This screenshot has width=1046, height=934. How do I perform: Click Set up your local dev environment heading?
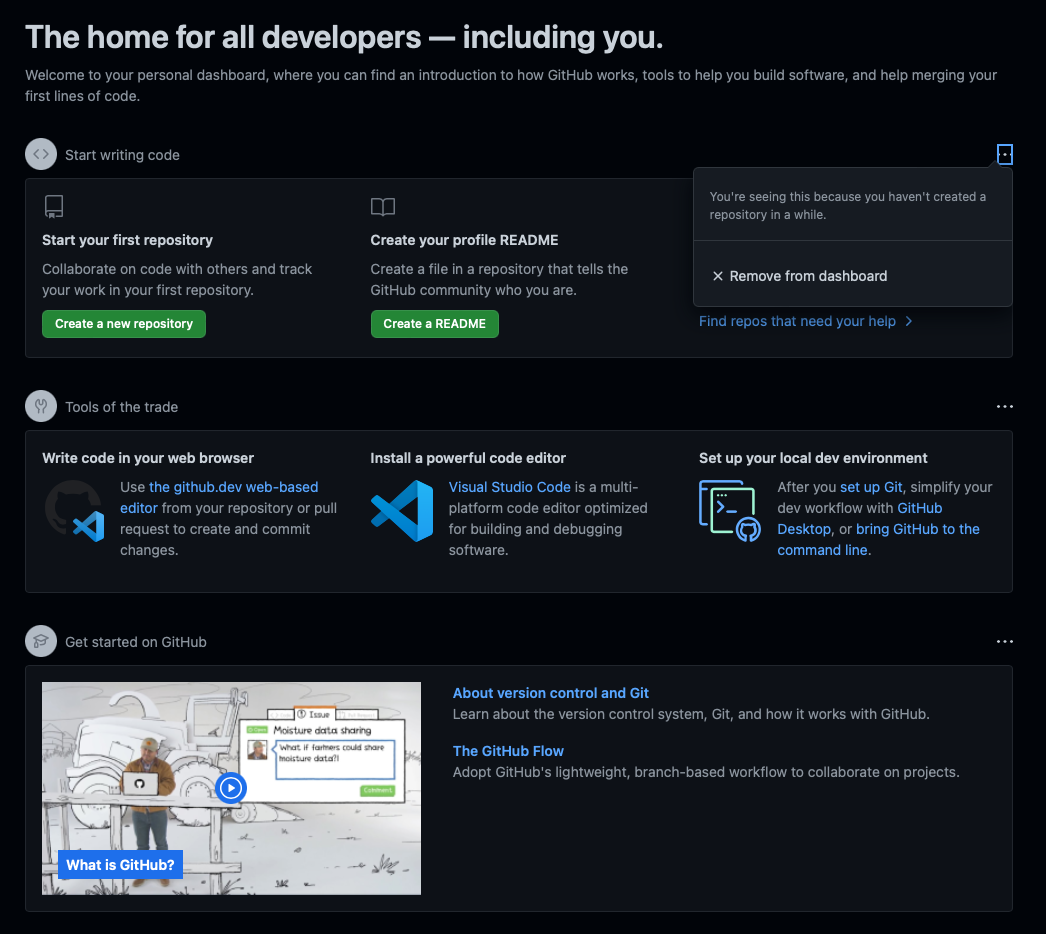(x=813, y=458)
